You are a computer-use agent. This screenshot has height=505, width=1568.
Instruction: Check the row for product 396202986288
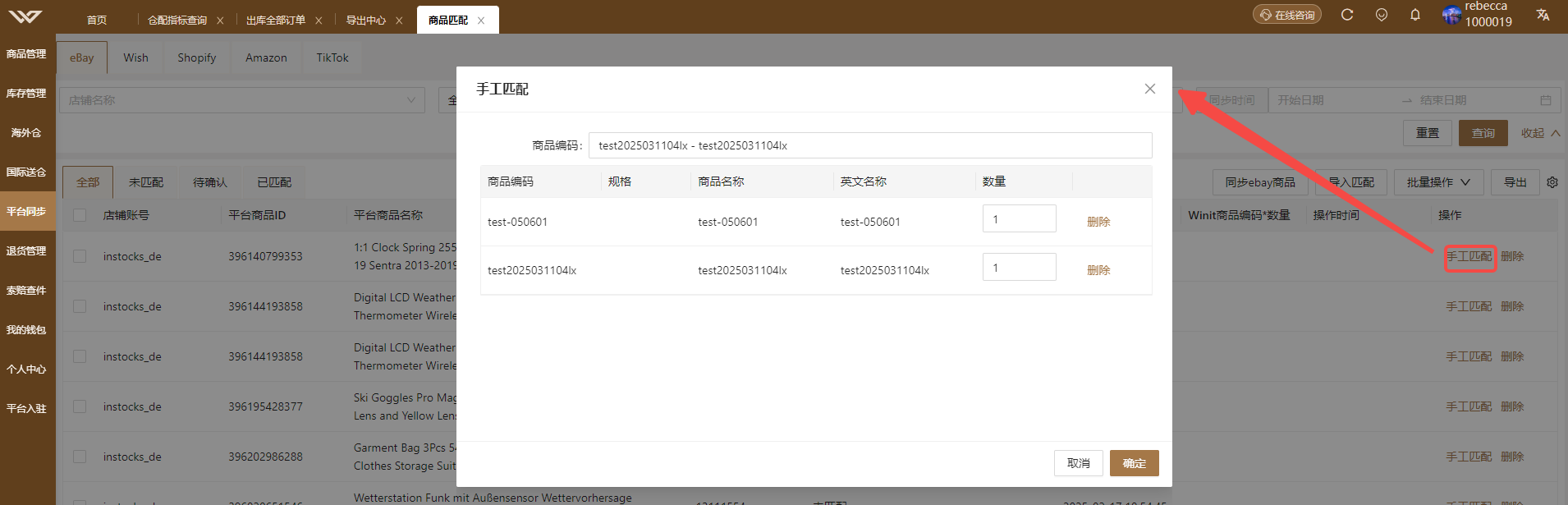point(80,457)
